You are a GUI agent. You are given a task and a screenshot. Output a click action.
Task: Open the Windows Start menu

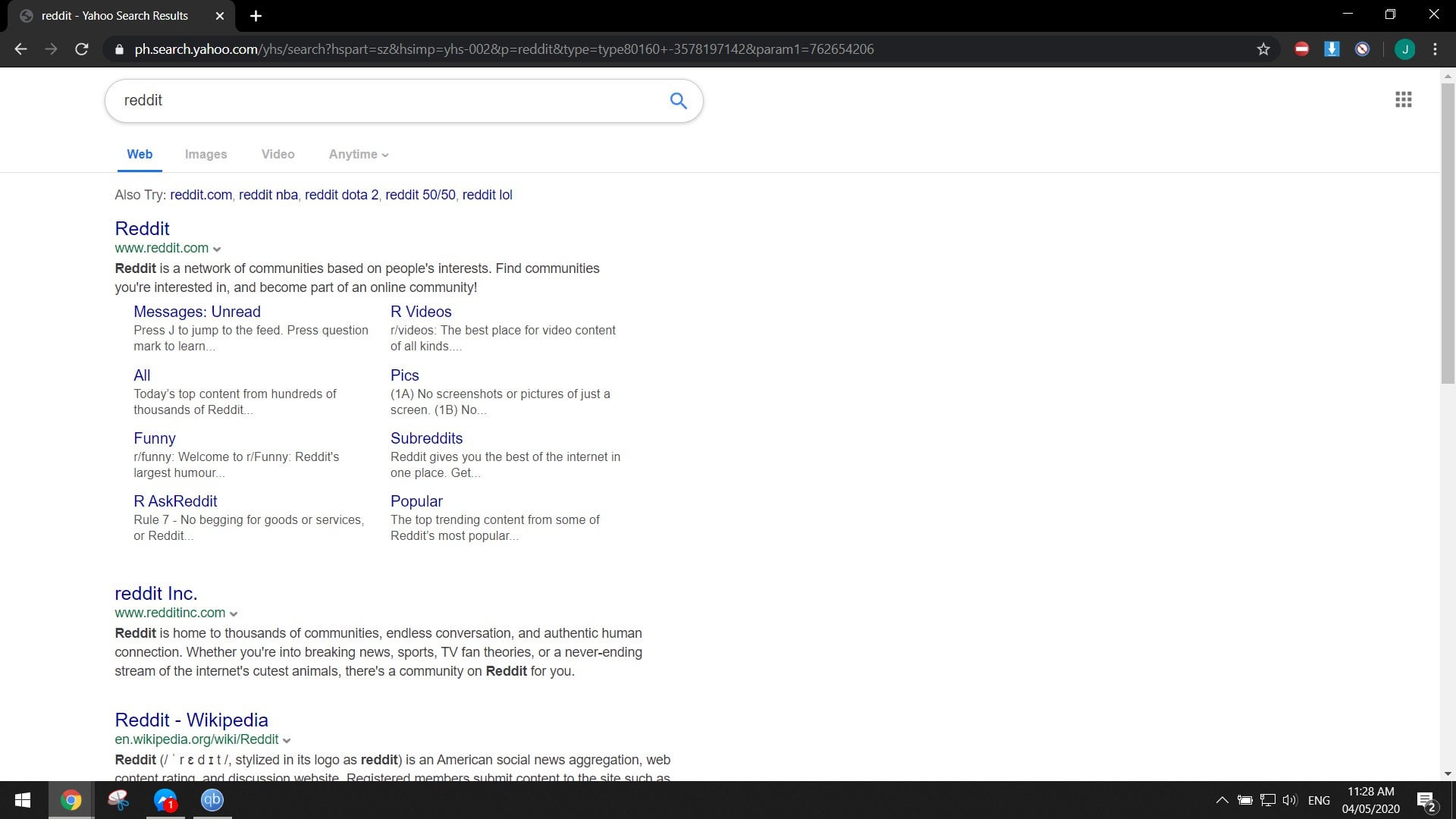coord(23,800)
